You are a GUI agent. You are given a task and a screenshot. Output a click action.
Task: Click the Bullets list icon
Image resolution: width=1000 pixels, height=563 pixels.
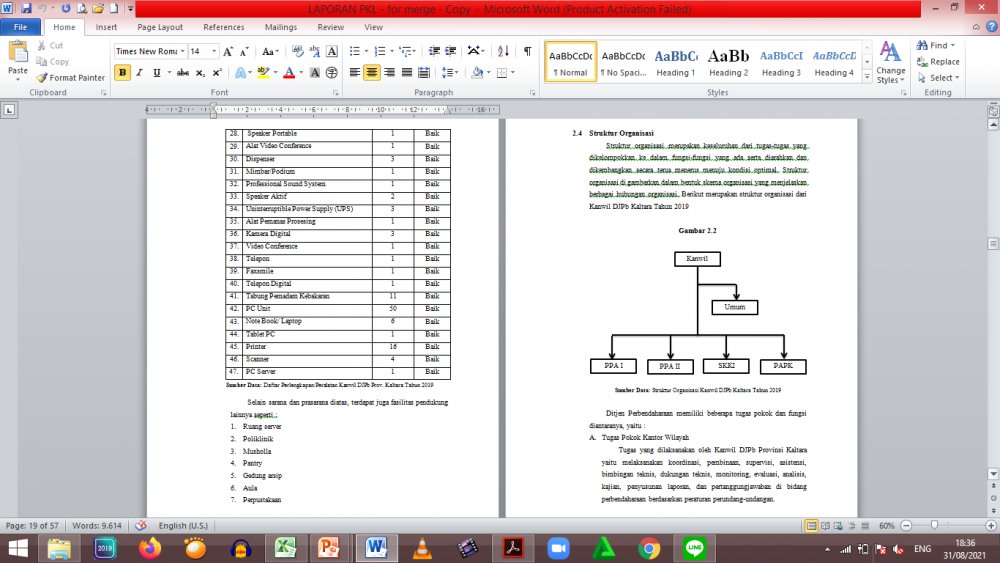[355, 51]
